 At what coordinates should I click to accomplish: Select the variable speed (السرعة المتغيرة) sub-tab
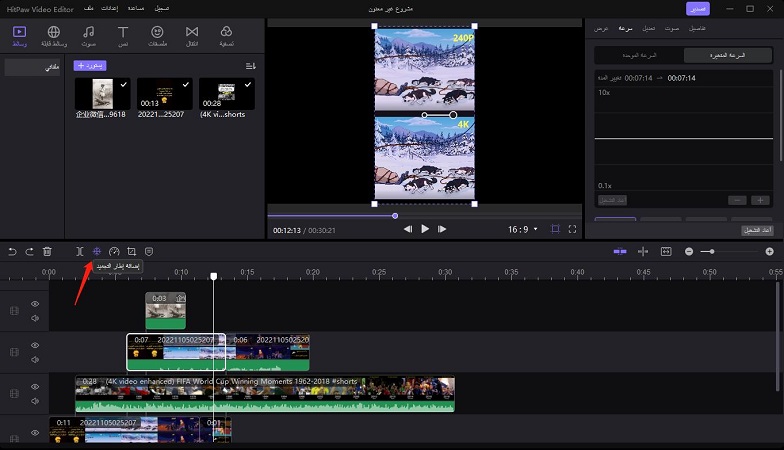coord(728,56)
